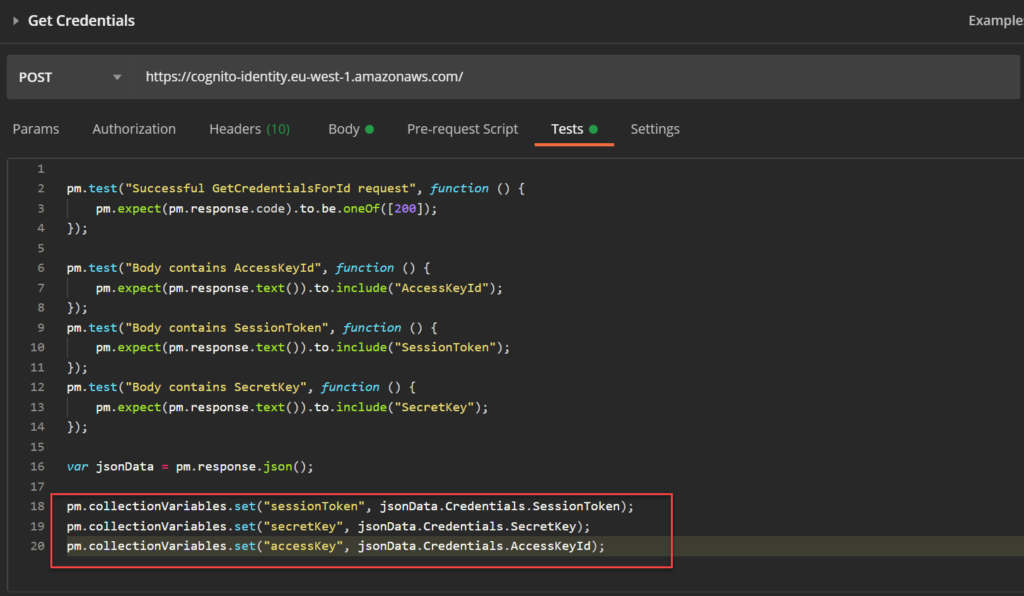
Task: Click the green dot beside Body
Action: click(370, 129)
